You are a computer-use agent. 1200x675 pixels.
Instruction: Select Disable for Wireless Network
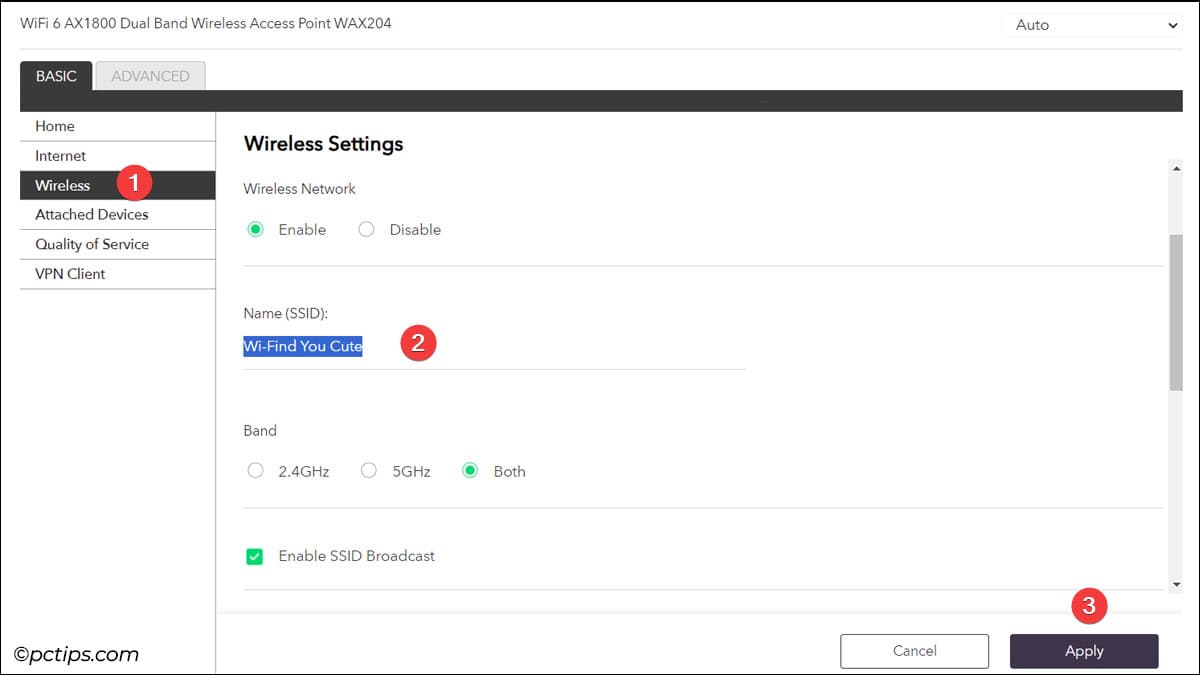(x=366, y=229)
